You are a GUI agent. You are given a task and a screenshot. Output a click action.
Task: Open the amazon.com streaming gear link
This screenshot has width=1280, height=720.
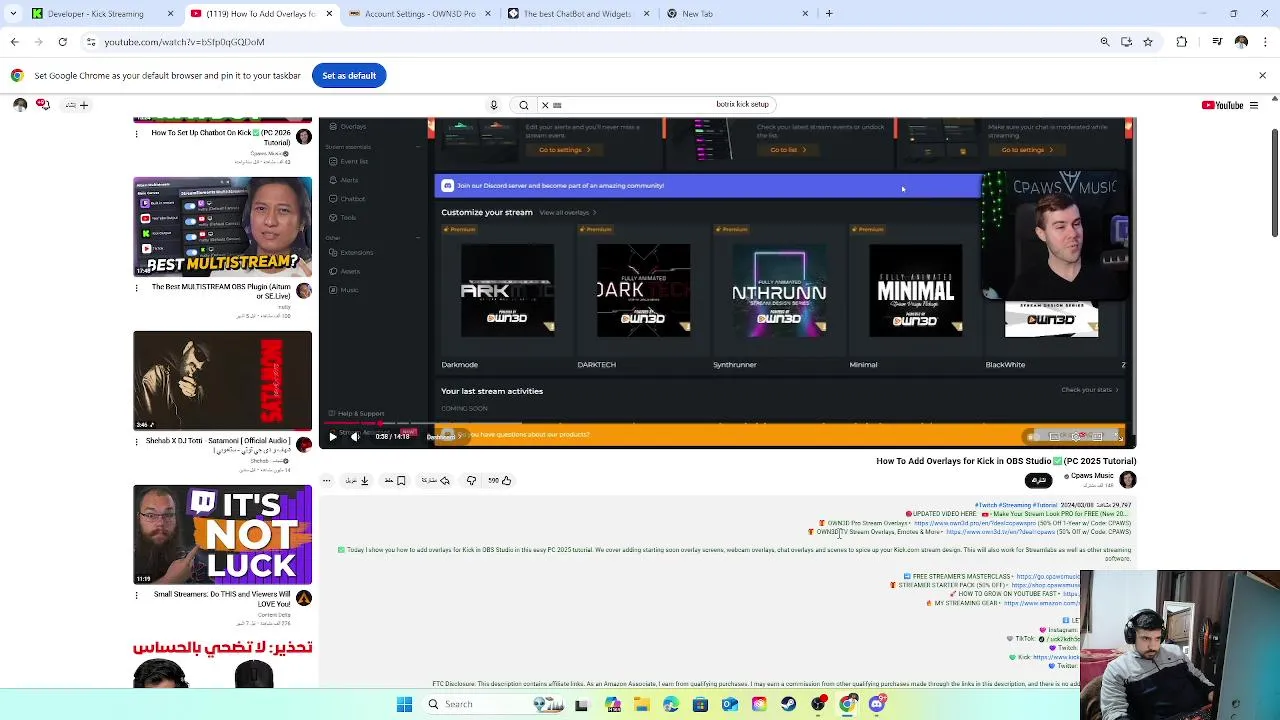click(x=1041, y=603)
